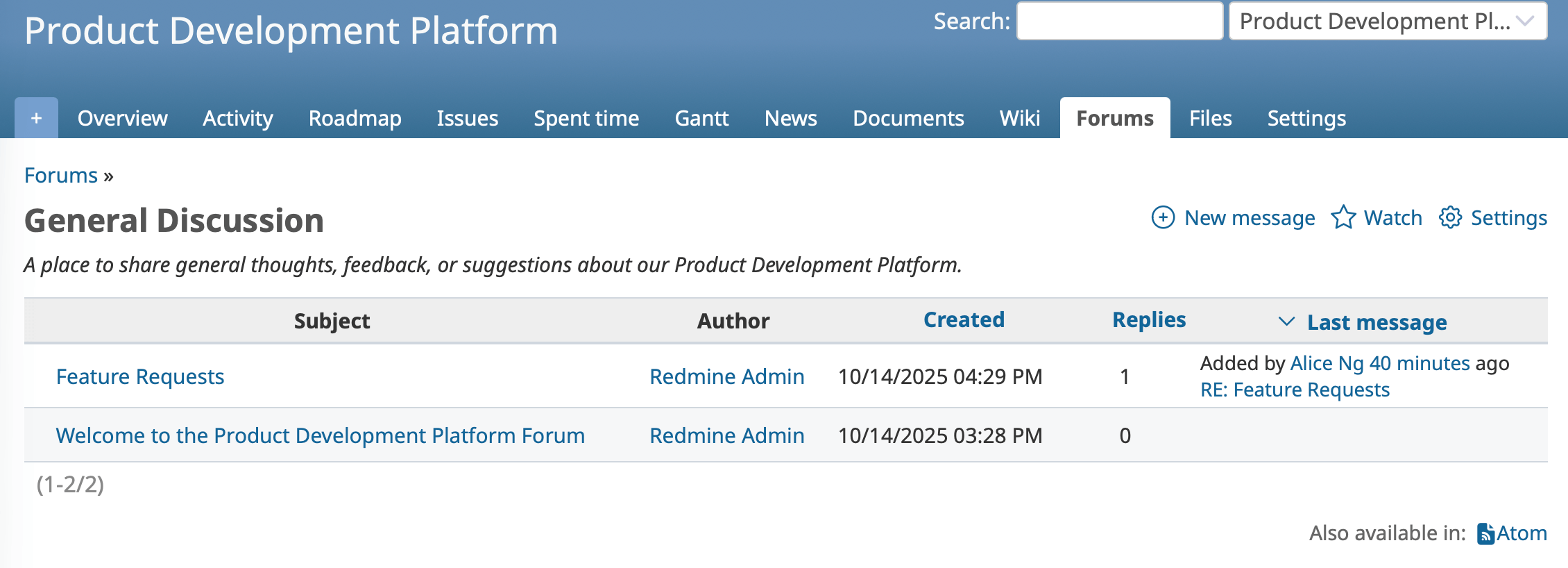Image resolution: width=1568 pixels, height=568 pixels.
Task: Click the 40 minutes activity link
Action: pyautogui.click(x=1420, y=363)
